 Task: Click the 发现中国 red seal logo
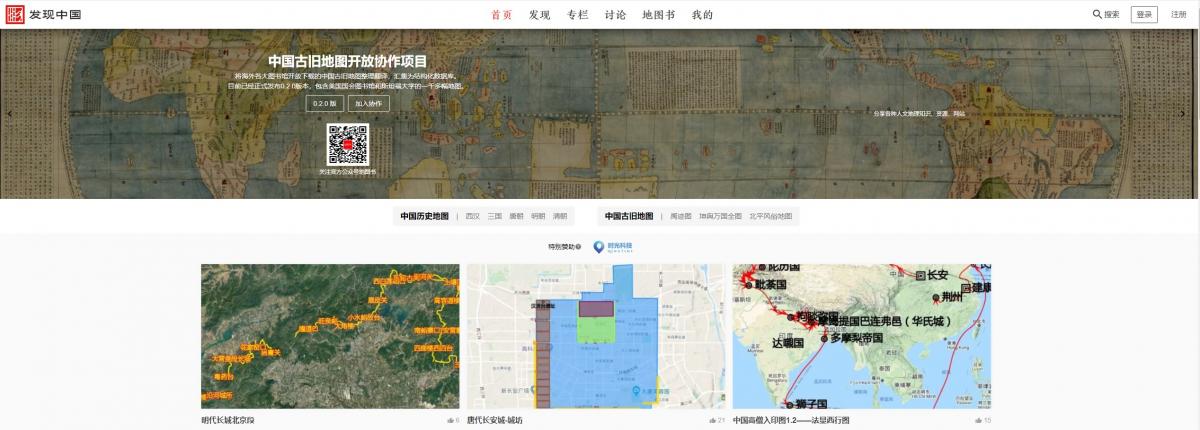click(14, 15)
